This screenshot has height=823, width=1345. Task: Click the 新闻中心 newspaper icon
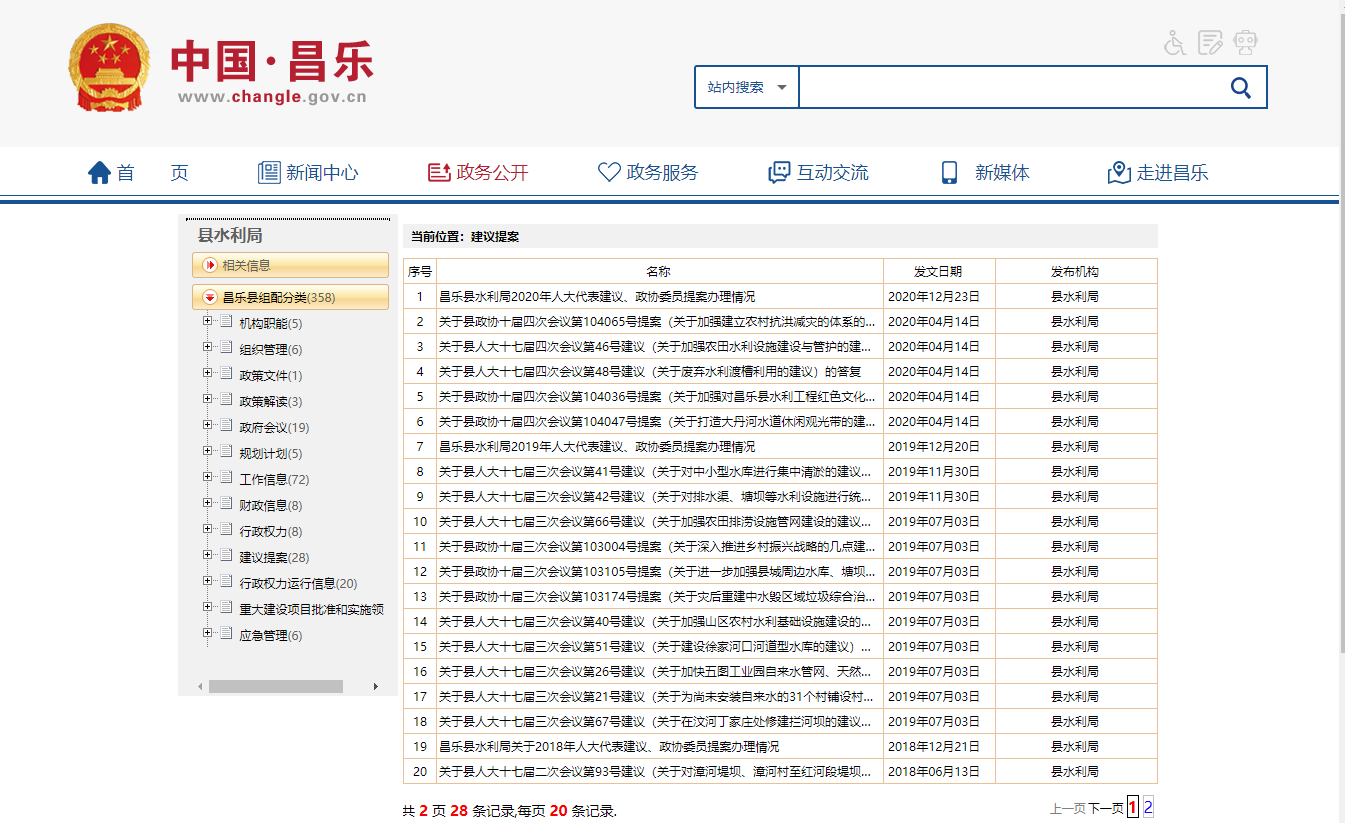pyautogui.click(x=269, y=173)
